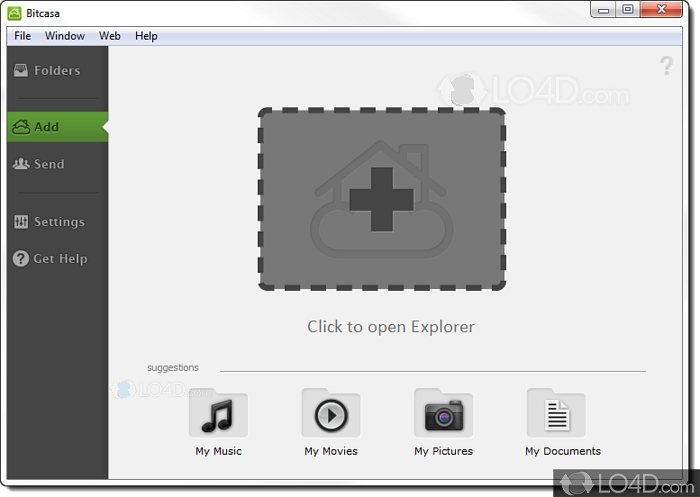The image size is (700, 497).
Task: Select the Get Help label in sidebar
Action: [60, 259]
